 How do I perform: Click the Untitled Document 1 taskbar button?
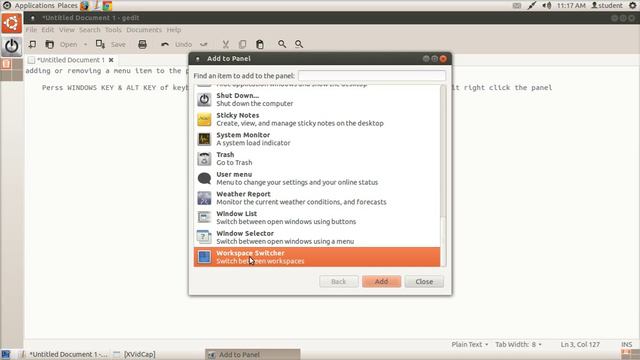pyautogui.click(x=64, y=354)
